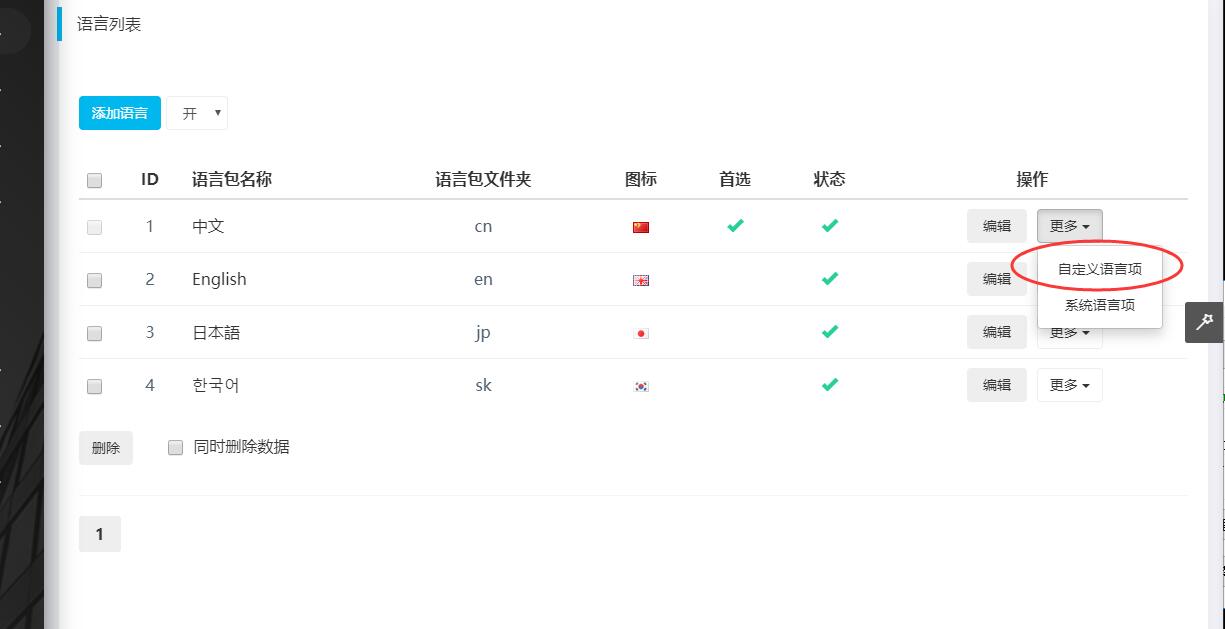Click the South Korea flag icon
Viewport: 1225px width, 629px height.
click(641, 386)
